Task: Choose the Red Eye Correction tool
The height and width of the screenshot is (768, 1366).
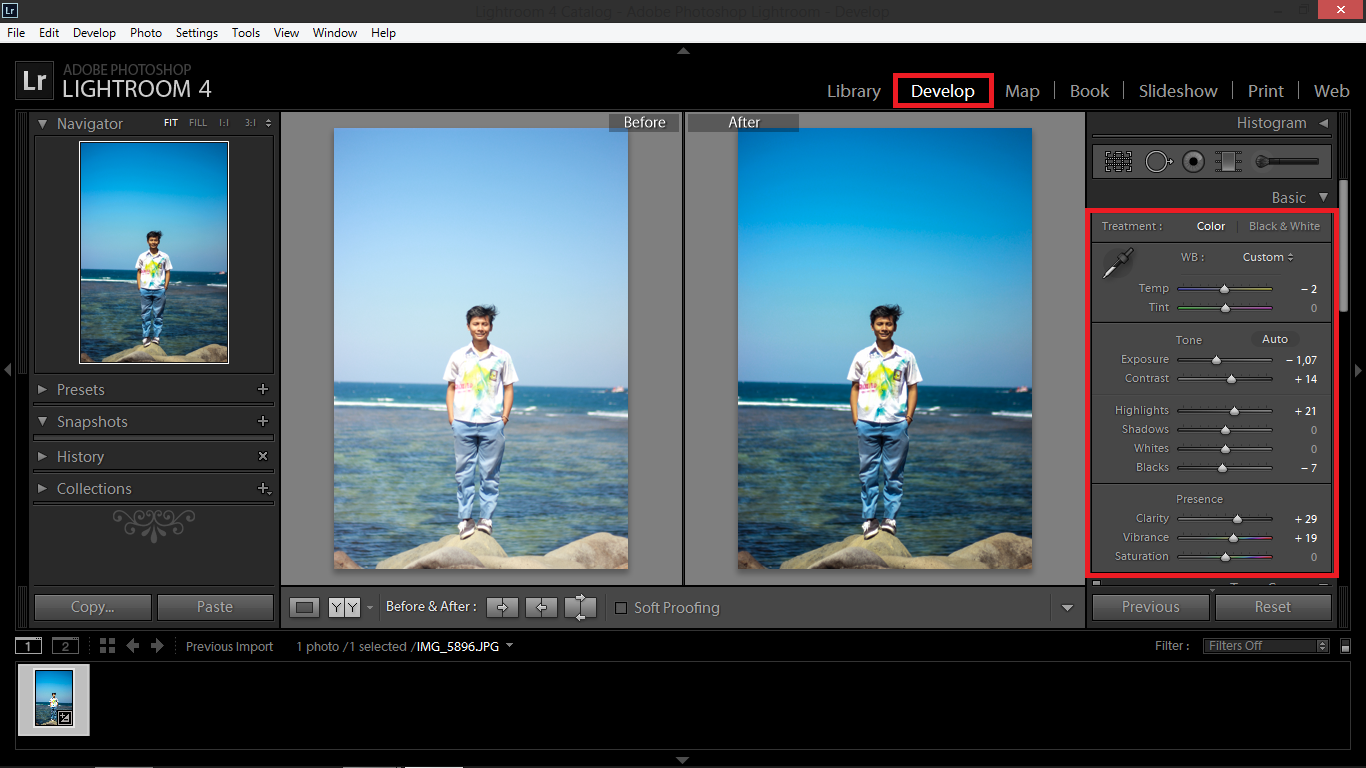Action: 1193,161
